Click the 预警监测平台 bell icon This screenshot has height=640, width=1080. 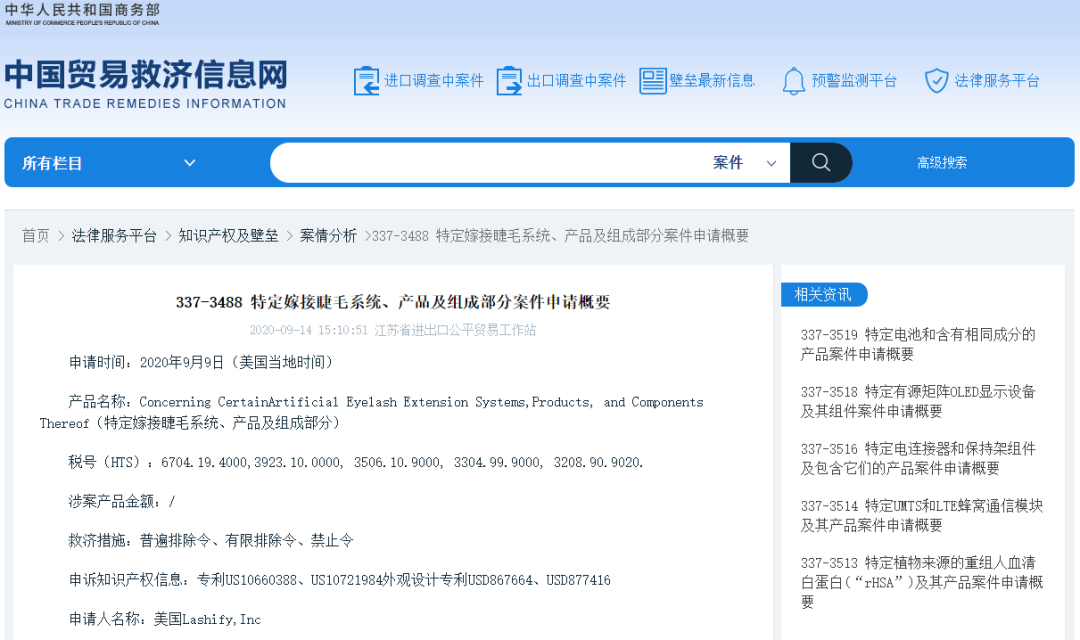(x=794, y=79)
